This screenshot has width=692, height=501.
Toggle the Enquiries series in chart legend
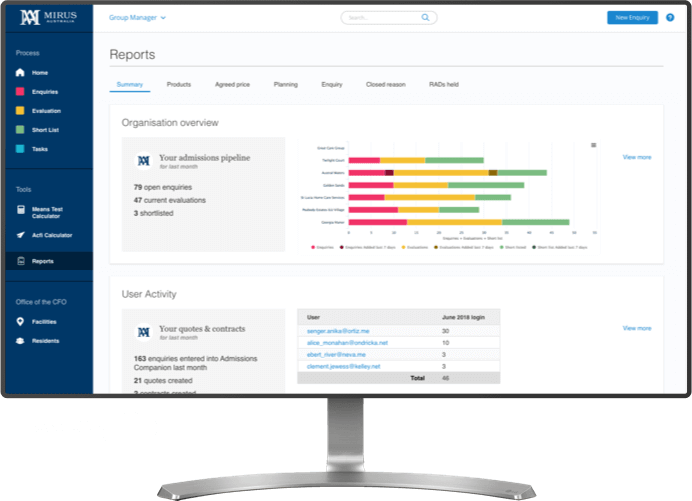click(x=322, y=247)
